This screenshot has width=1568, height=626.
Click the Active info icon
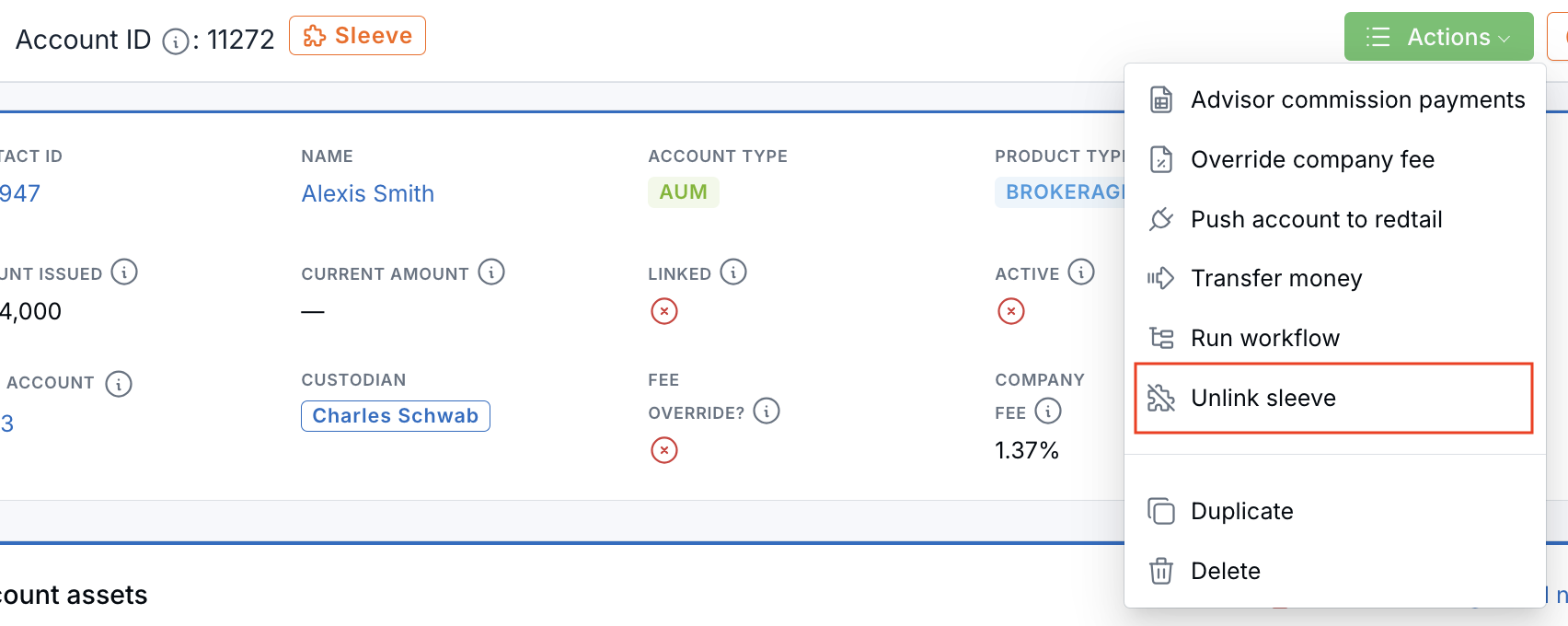tap(1081, 272)
